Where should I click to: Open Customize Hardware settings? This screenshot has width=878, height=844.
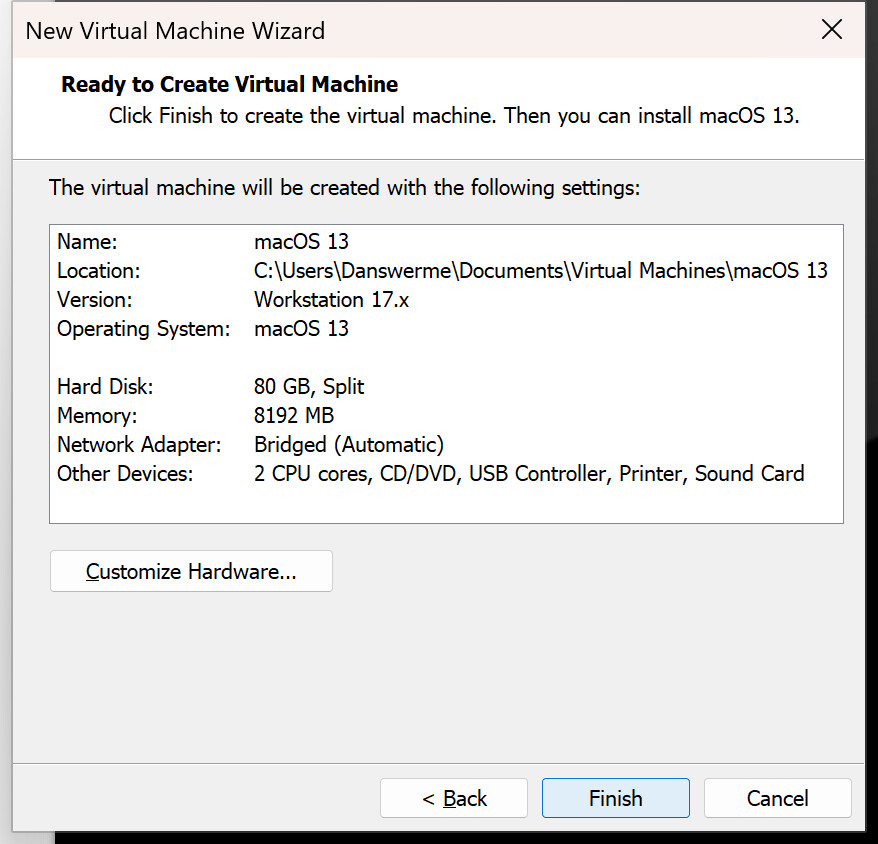(191, 571)
